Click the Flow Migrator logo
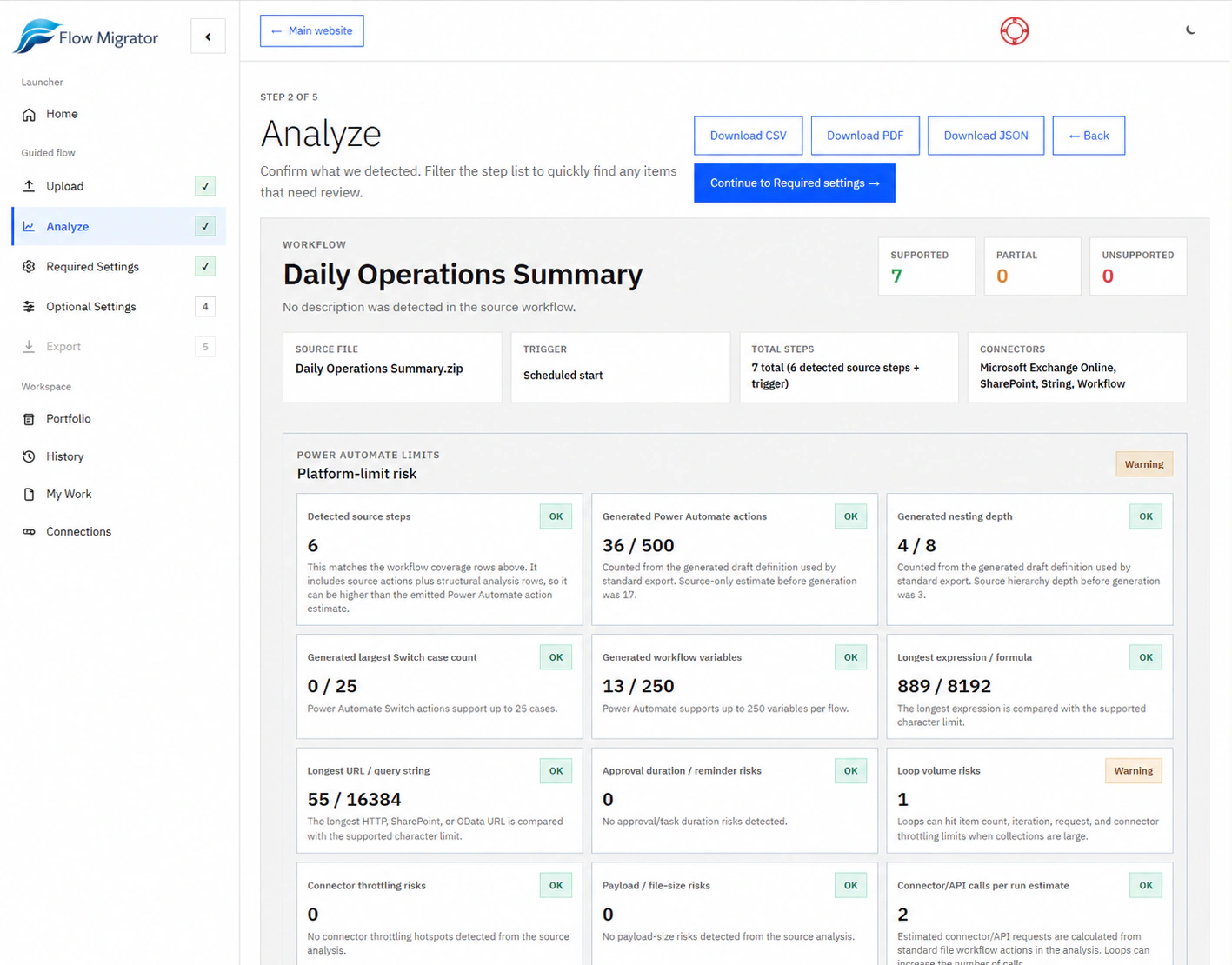This screenshot has width=1232, height=965. [x=86, y=37]
